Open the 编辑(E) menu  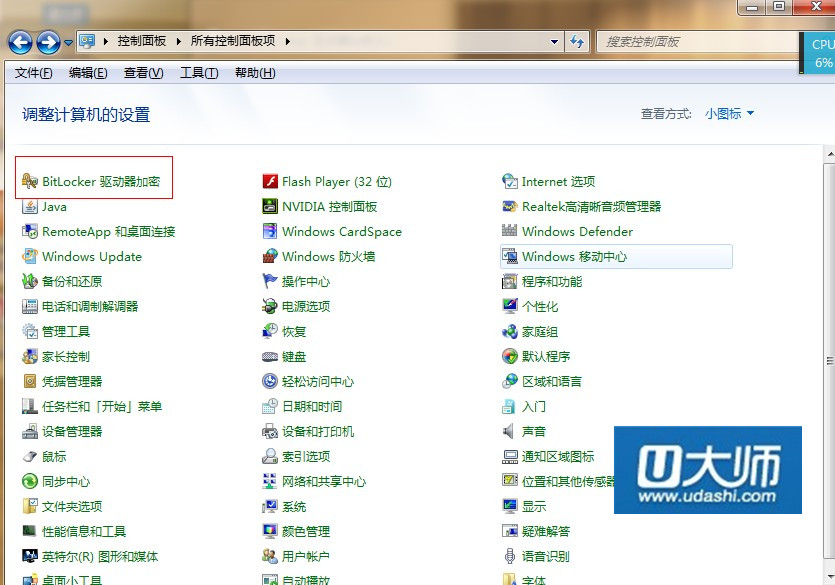pos(88,73)
